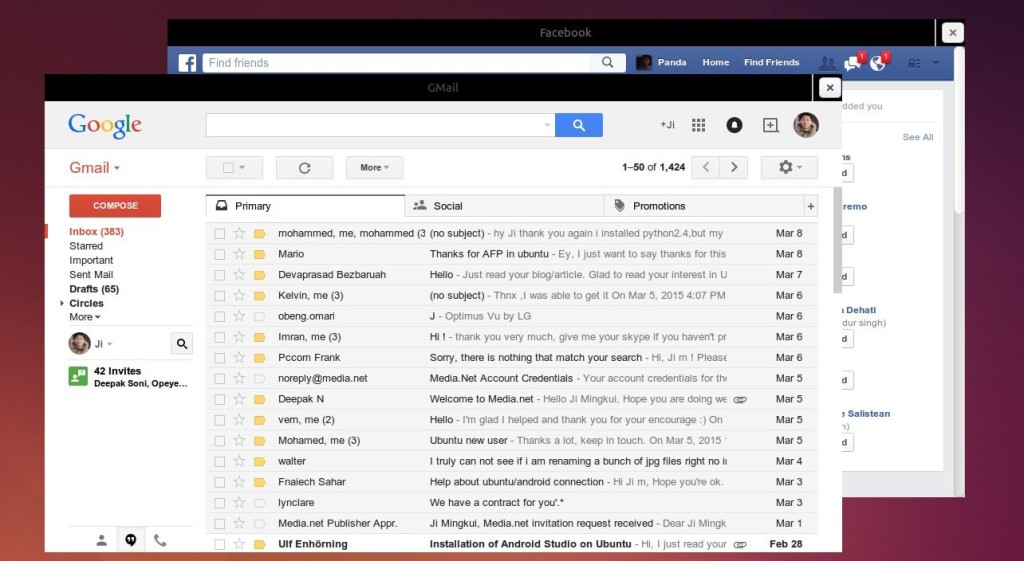The width and height of the screenshot is (1024, 561).
Task: Open Facebook account menu dropdown arrow
Action: click(936, 63)
